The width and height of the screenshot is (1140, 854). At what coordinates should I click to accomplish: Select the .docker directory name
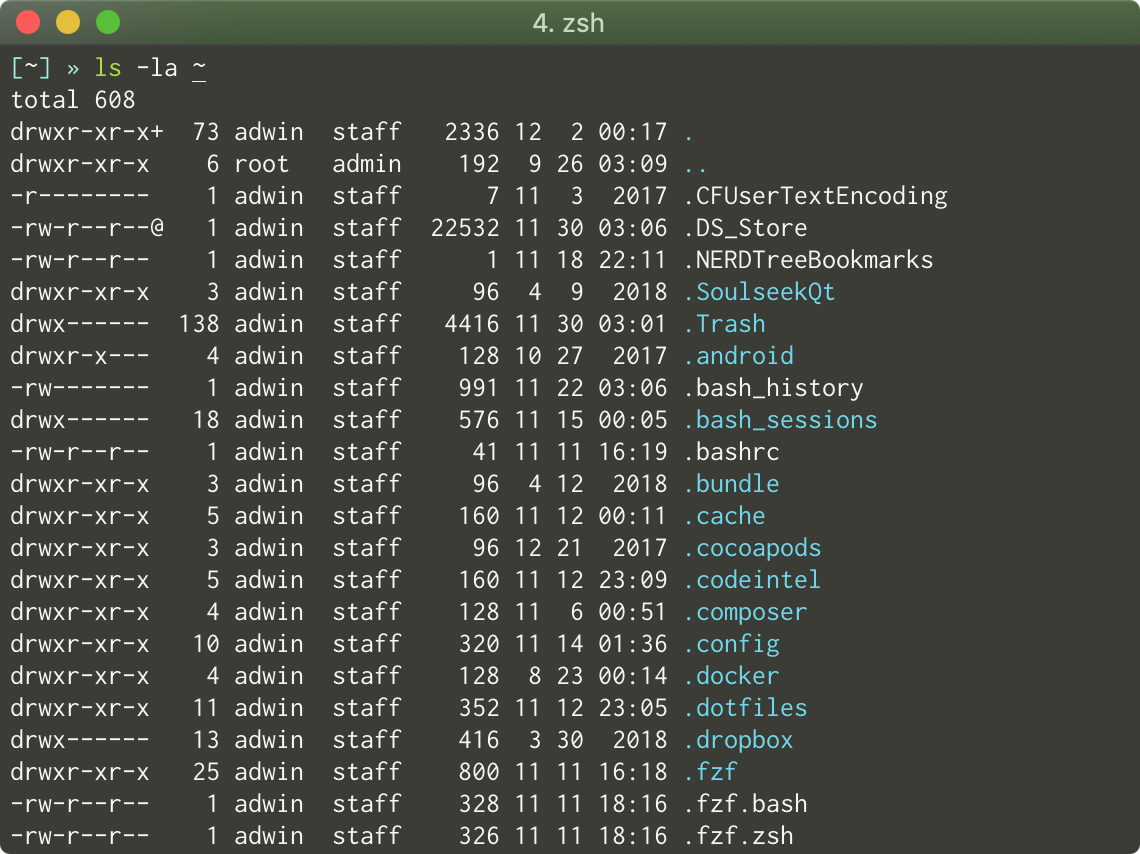(x=736, y=675)
